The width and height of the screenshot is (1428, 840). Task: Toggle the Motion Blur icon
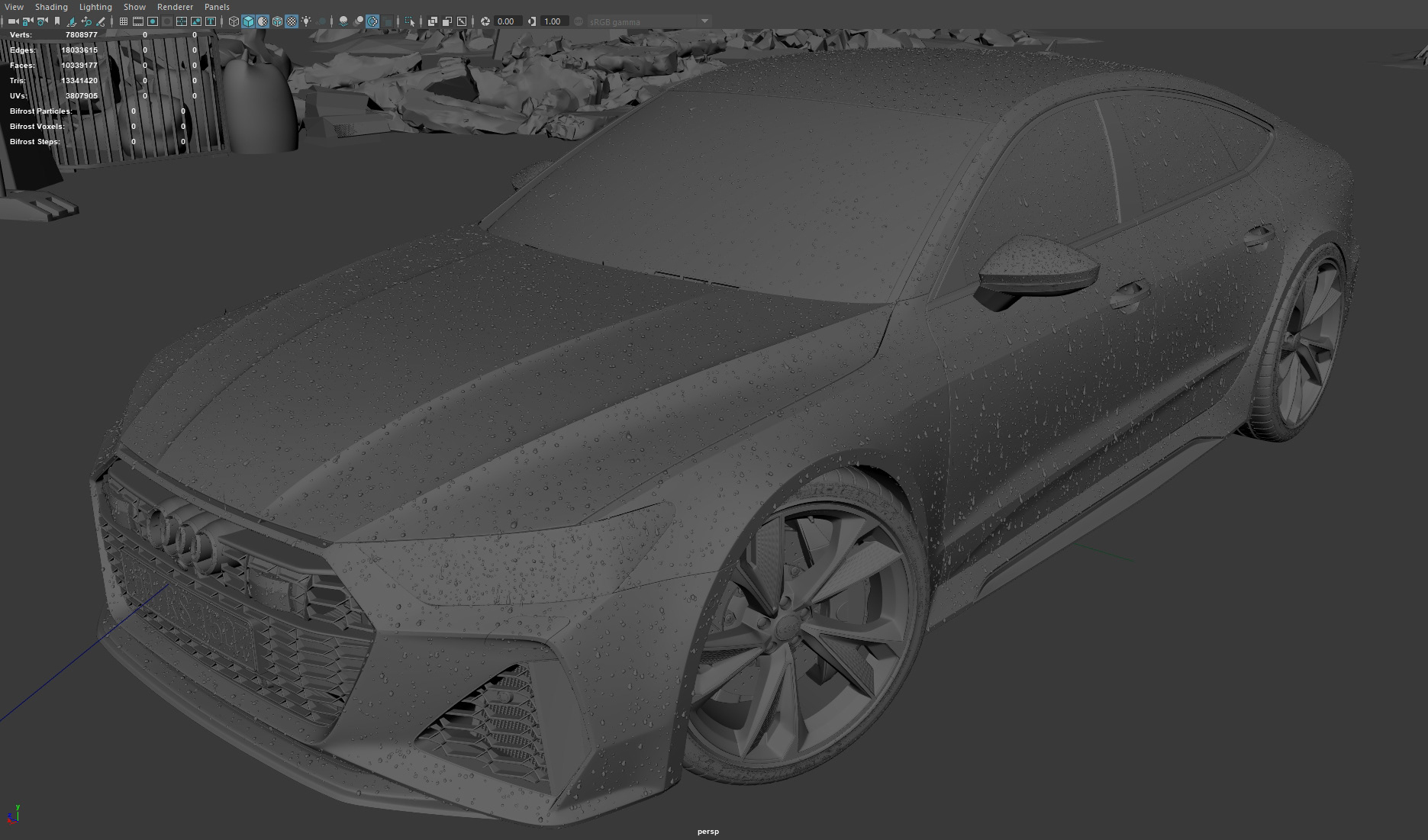coord(358,21)
